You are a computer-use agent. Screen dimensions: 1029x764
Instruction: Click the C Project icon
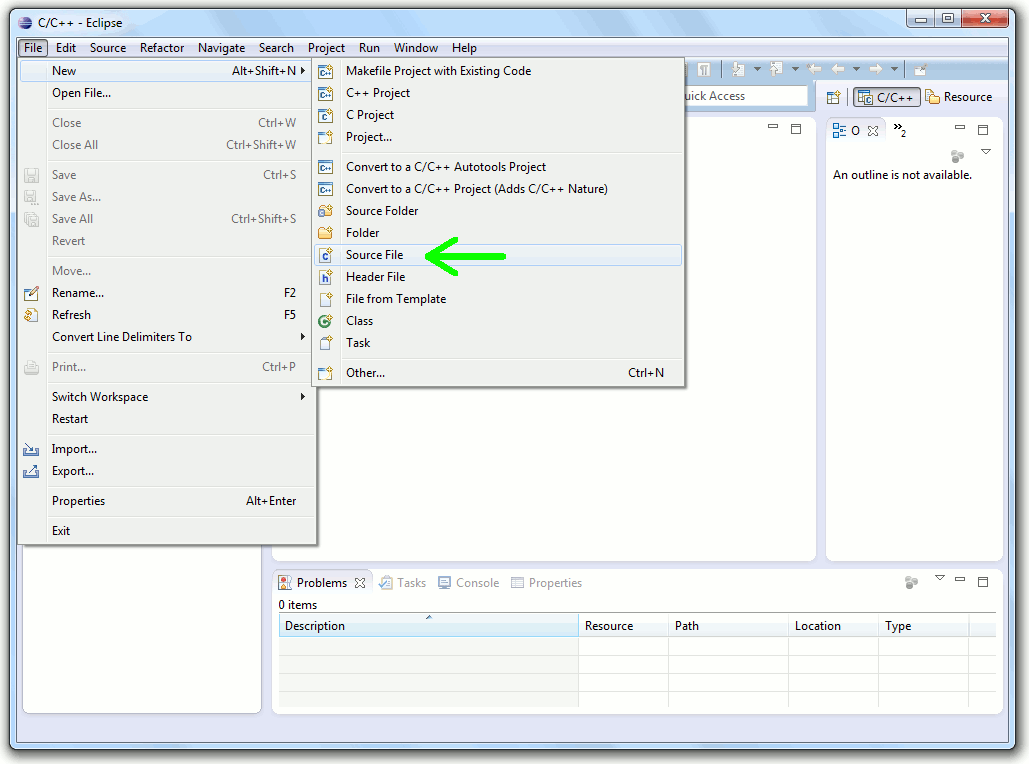pyautogui.click(x=326, y=116)
